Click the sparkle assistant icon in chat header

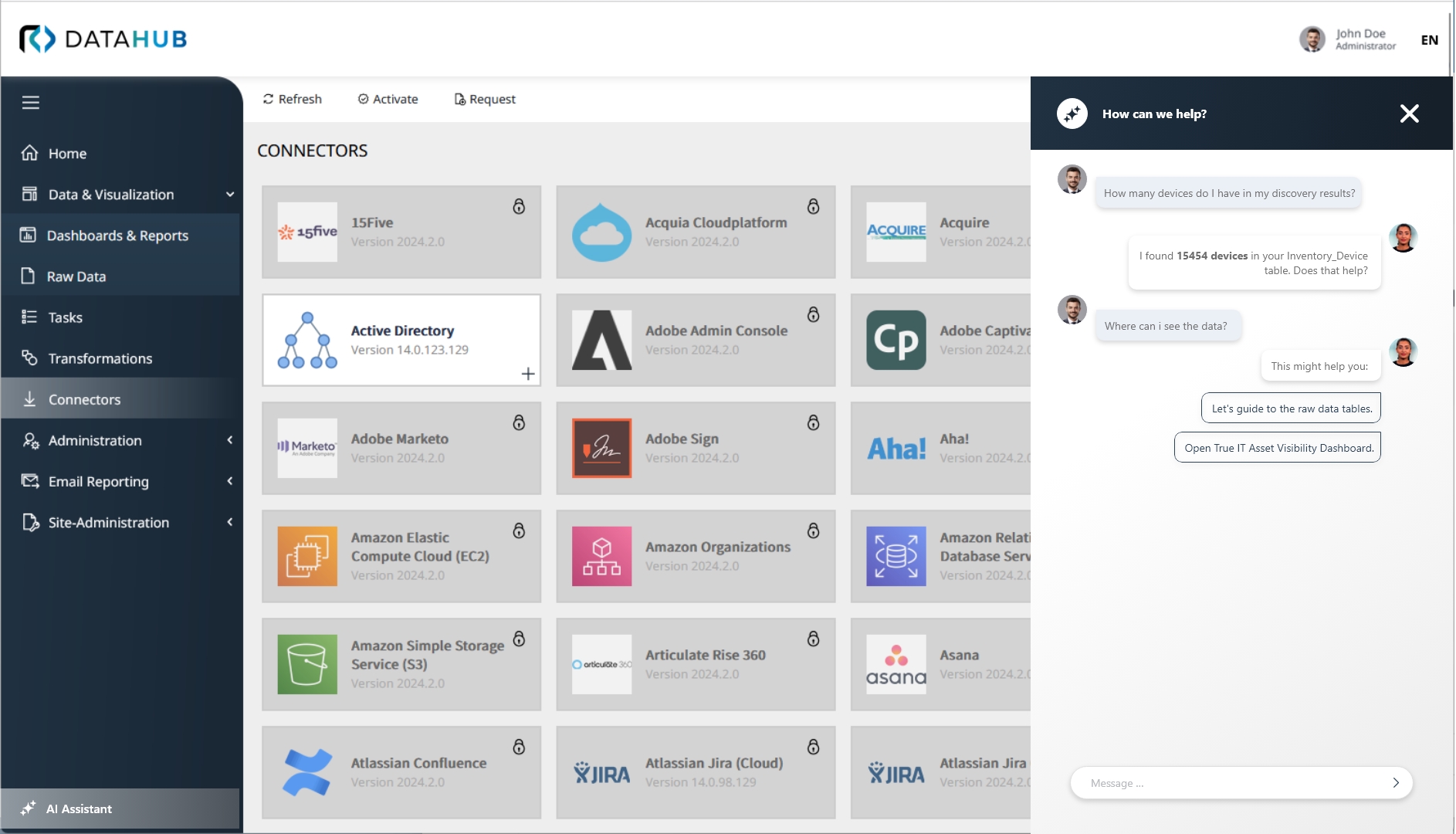(x=1072, y=114)
